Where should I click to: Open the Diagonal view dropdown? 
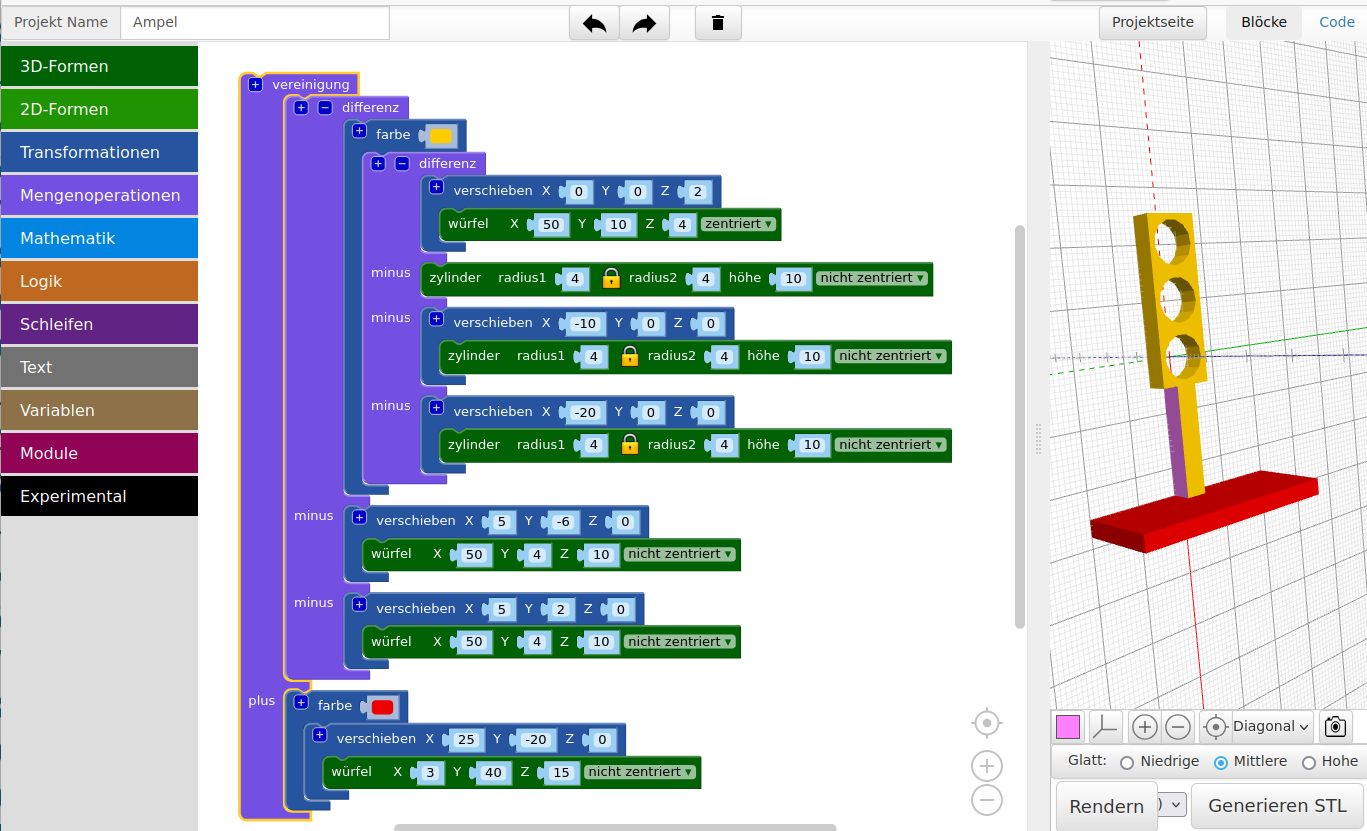pos(1271,727)
